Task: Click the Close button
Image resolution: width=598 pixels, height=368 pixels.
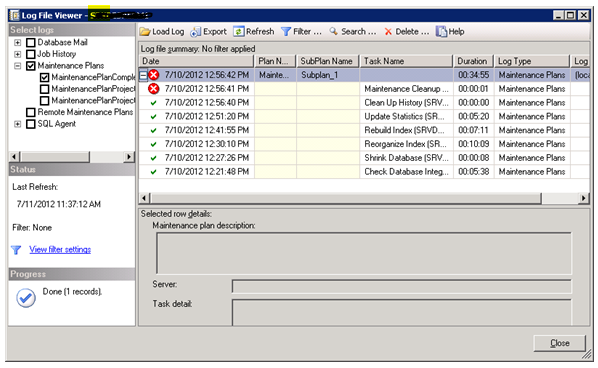Action: (x=559, y=343)
